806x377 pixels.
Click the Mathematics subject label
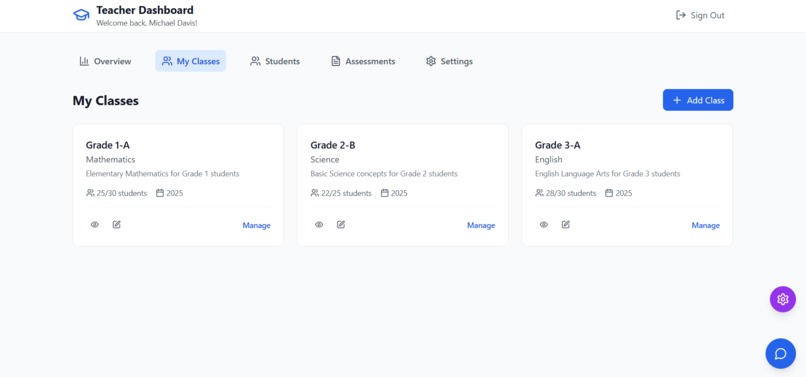[x=111, y=159]
